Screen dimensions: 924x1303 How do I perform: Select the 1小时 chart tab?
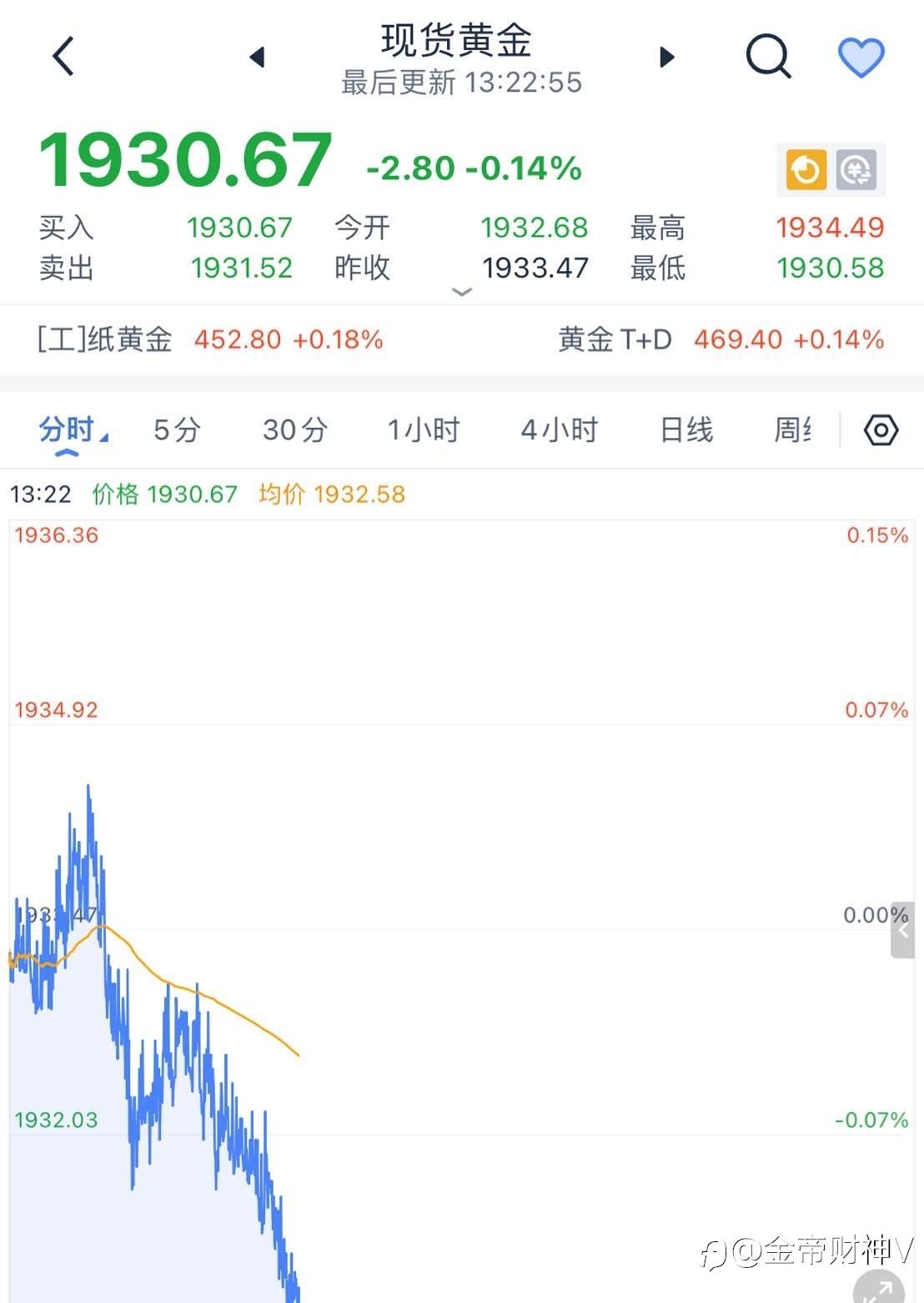coord(423,430)
